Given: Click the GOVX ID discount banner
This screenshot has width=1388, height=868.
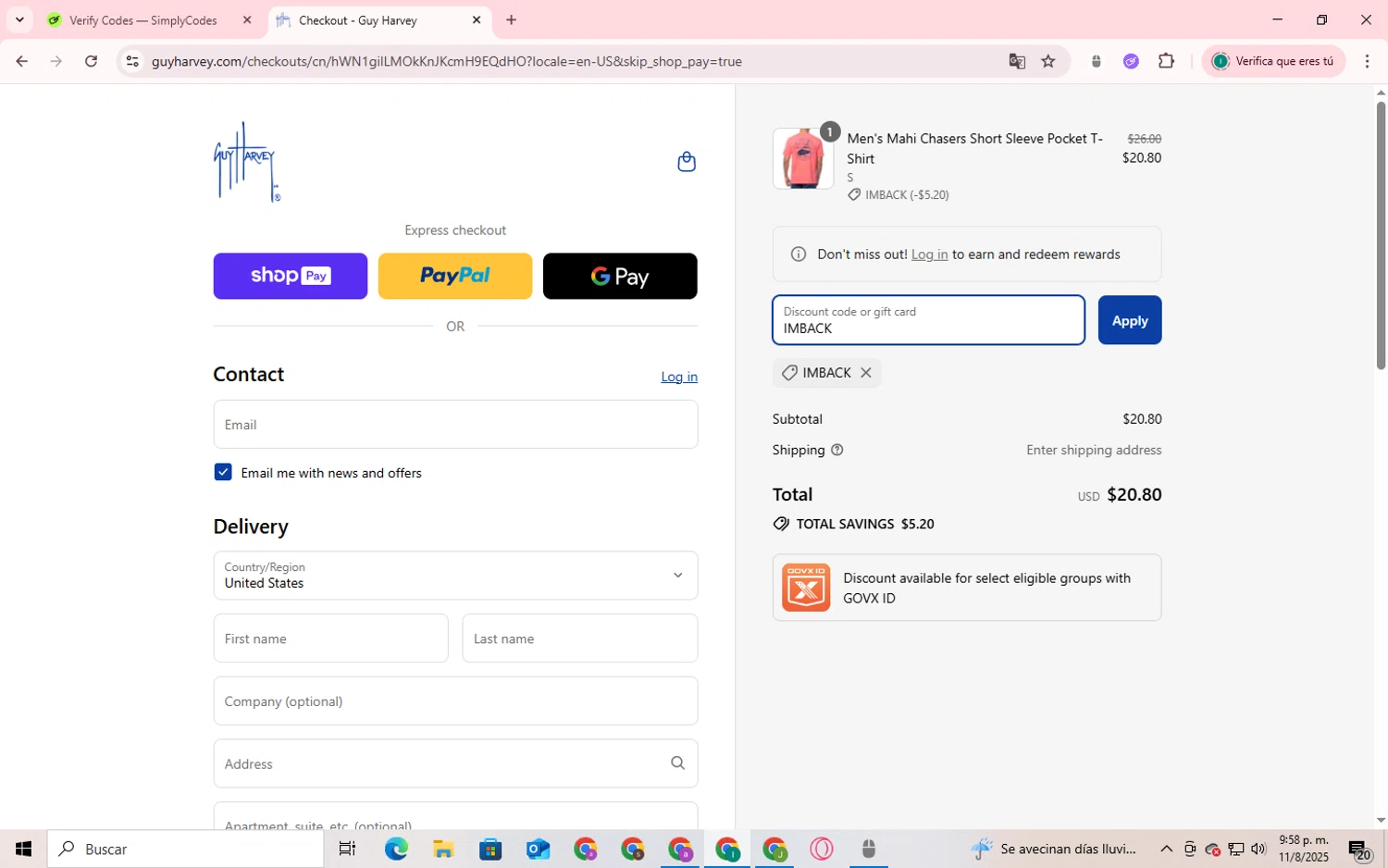Looking at the screenshot, I should pyautogui.click(x=967, y=588).
